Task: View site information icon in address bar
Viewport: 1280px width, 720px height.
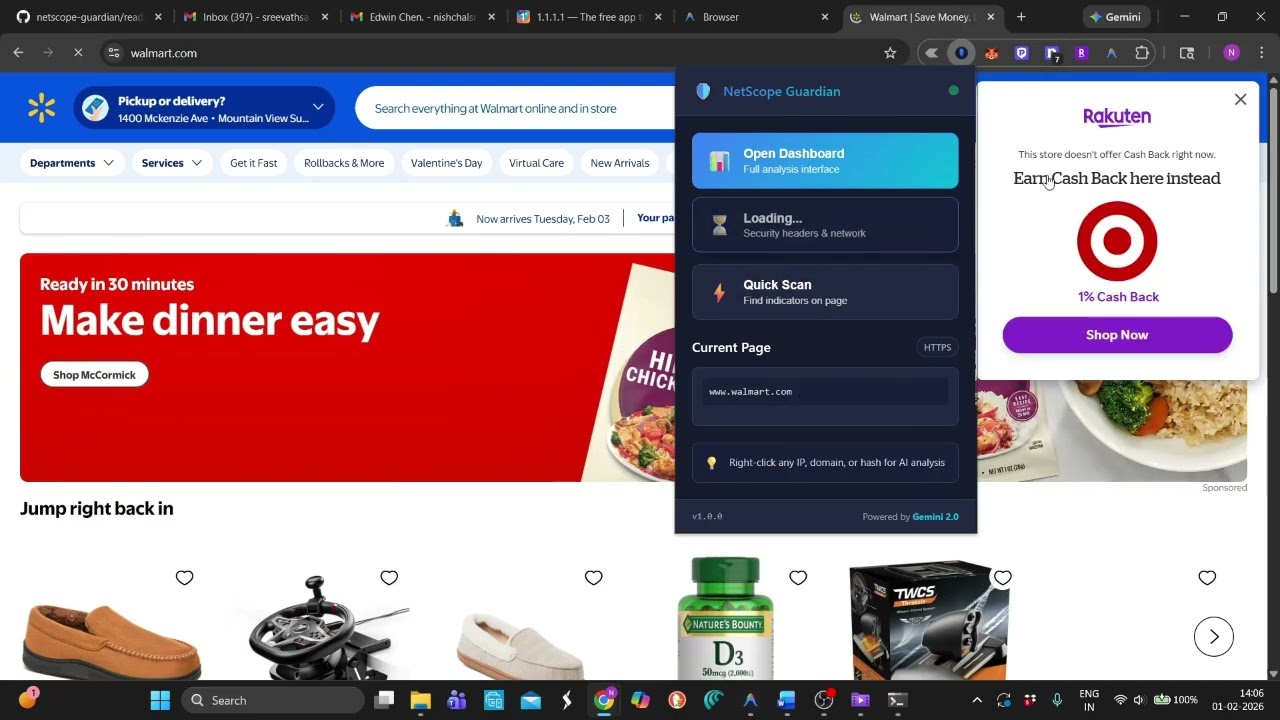Action: (x=114, y=53)
